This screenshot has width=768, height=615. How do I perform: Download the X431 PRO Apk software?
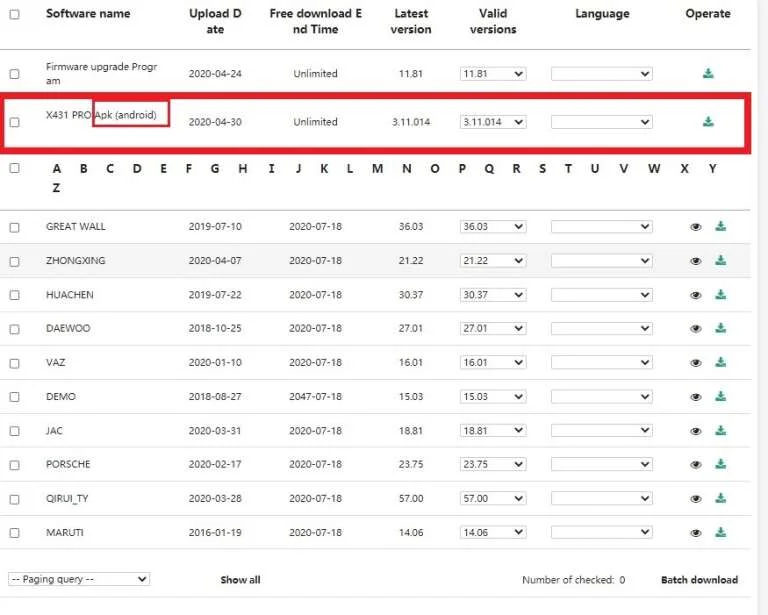coord(708,122)
